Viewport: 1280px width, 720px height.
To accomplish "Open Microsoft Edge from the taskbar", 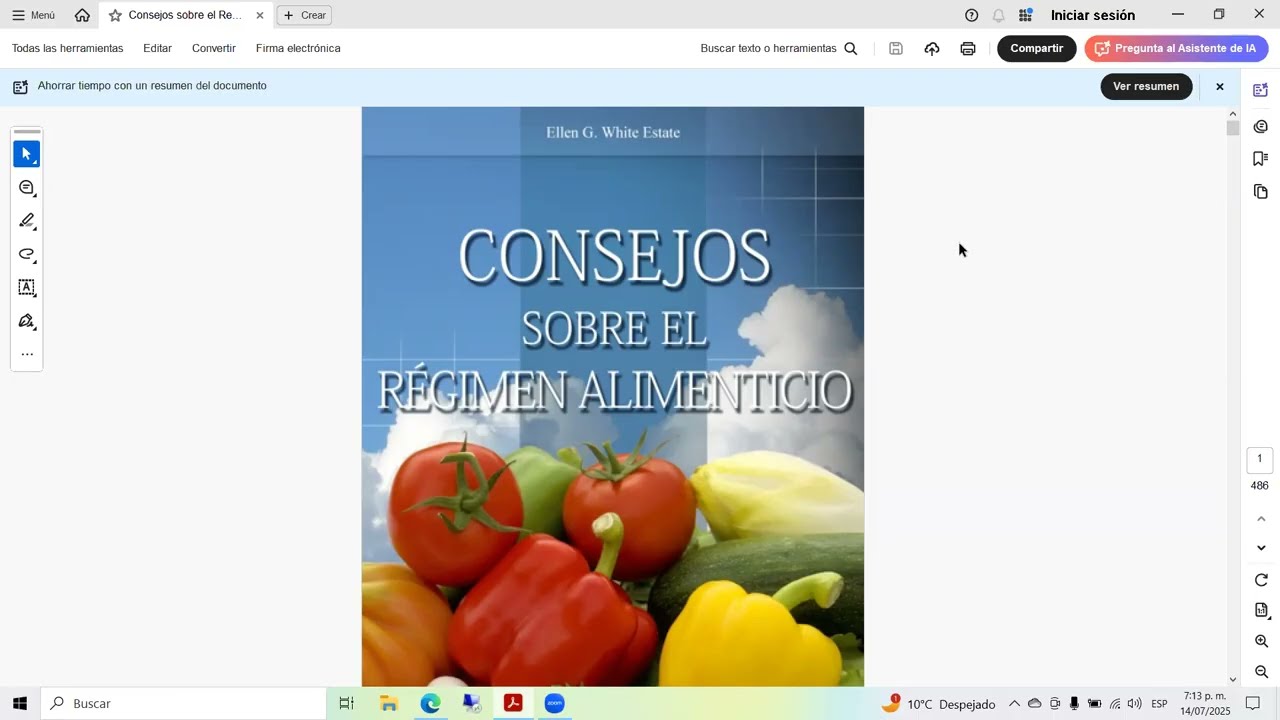I will [431, 704].
